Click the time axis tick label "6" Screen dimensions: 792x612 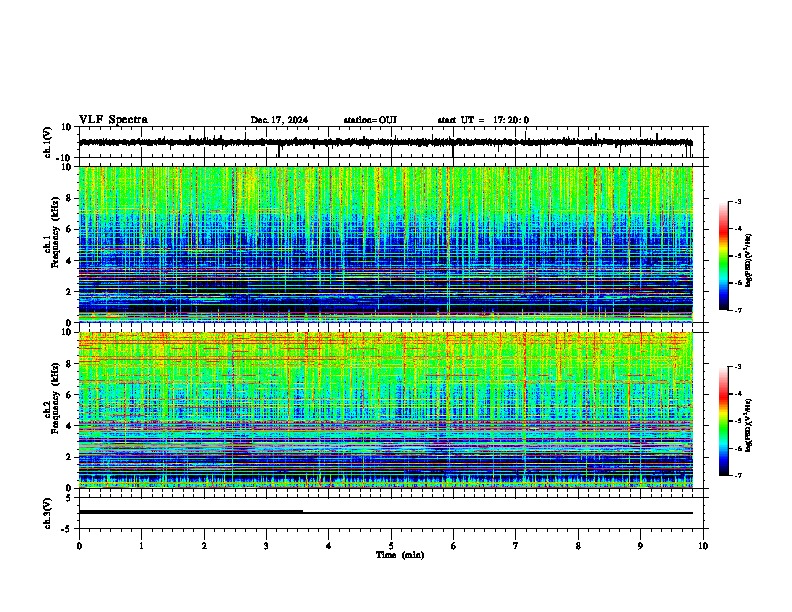454,546
